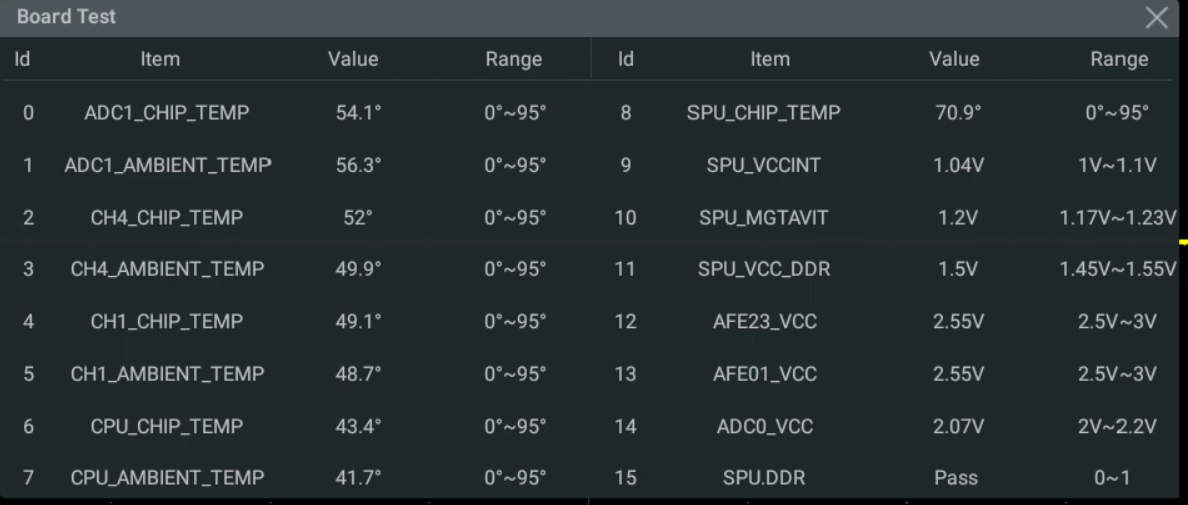The height and width of the screenshot is (505, 1188).
Task: Select the SPU_VCCINT entry
Action: (764, 165)
